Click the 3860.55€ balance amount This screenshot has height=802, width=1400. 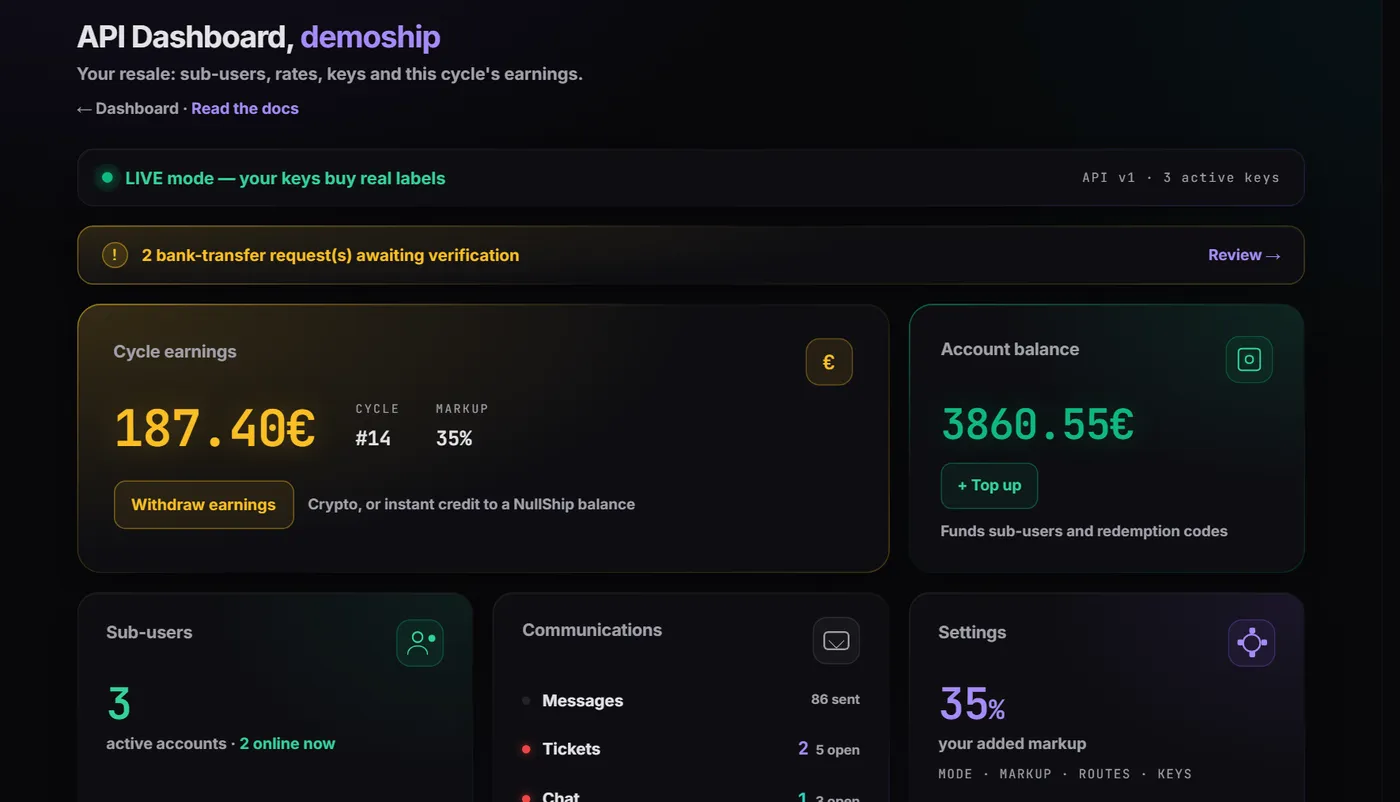1038,425
